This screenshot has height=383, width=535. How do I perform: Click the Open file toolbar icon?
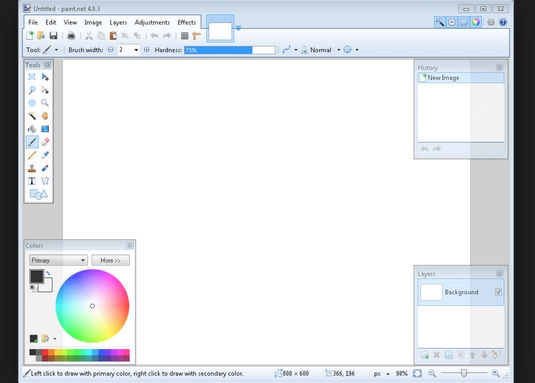click(x=41, y=35)
